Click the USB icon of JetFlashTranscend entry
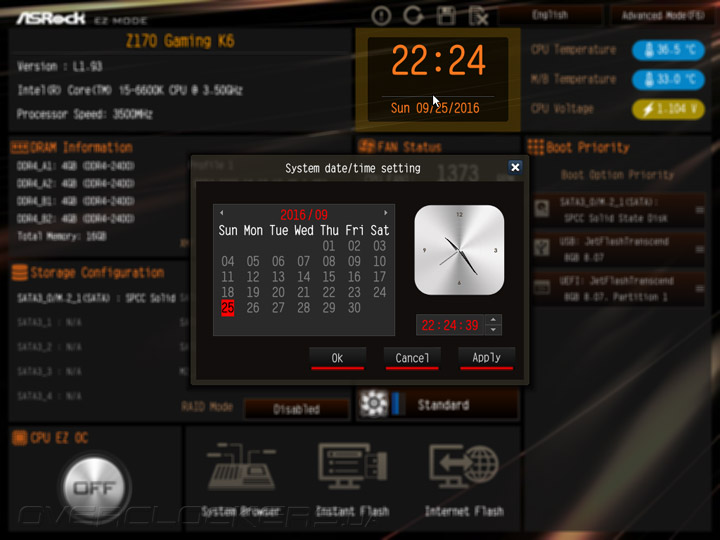The height and width of the screenshot is (540, 720). click(542, 248)
